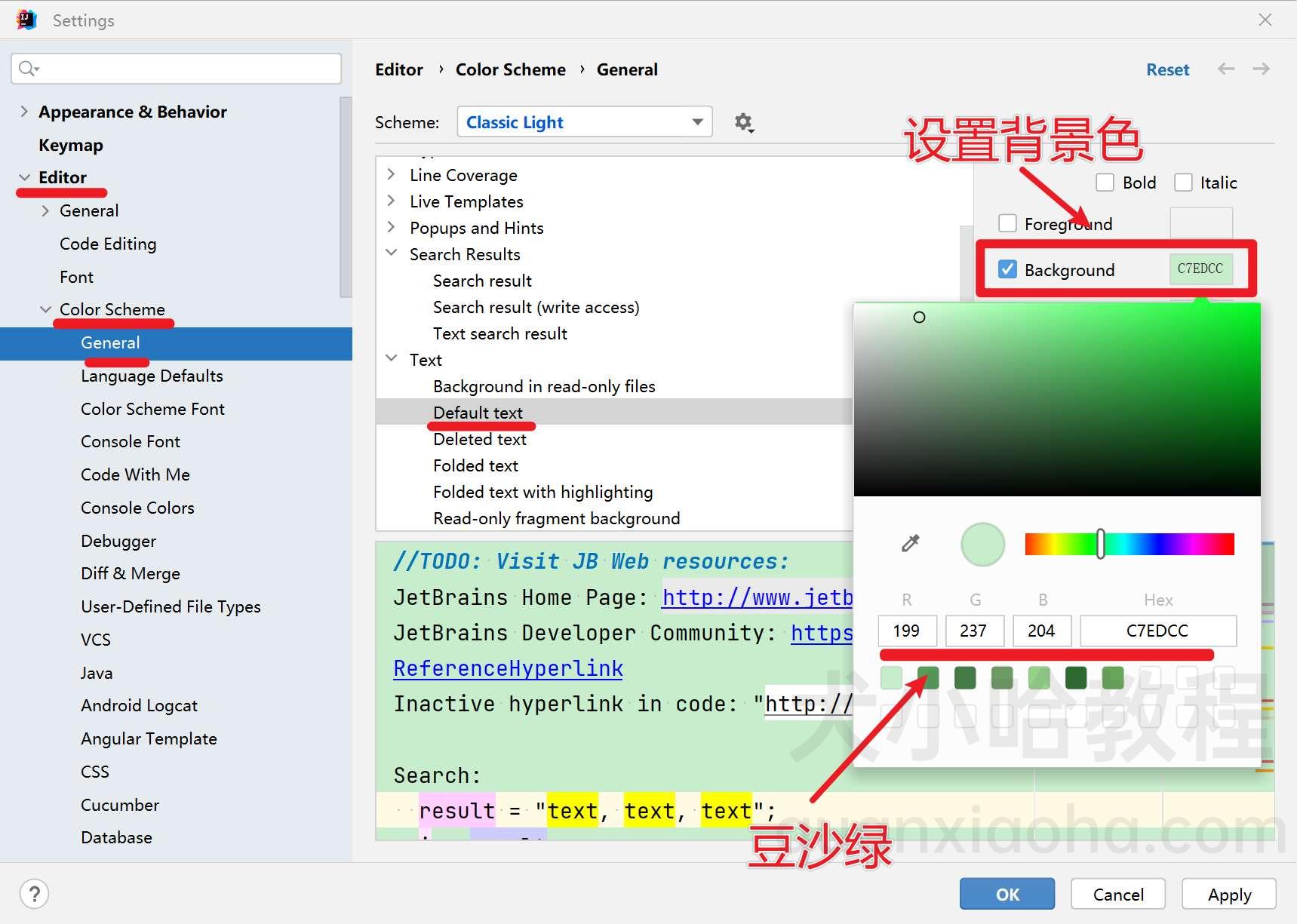Image resolution: width=1297 pixels, height=924 pixels.
Task: Expand Appearance & Behavior section
Action: (x=24, y=112)
